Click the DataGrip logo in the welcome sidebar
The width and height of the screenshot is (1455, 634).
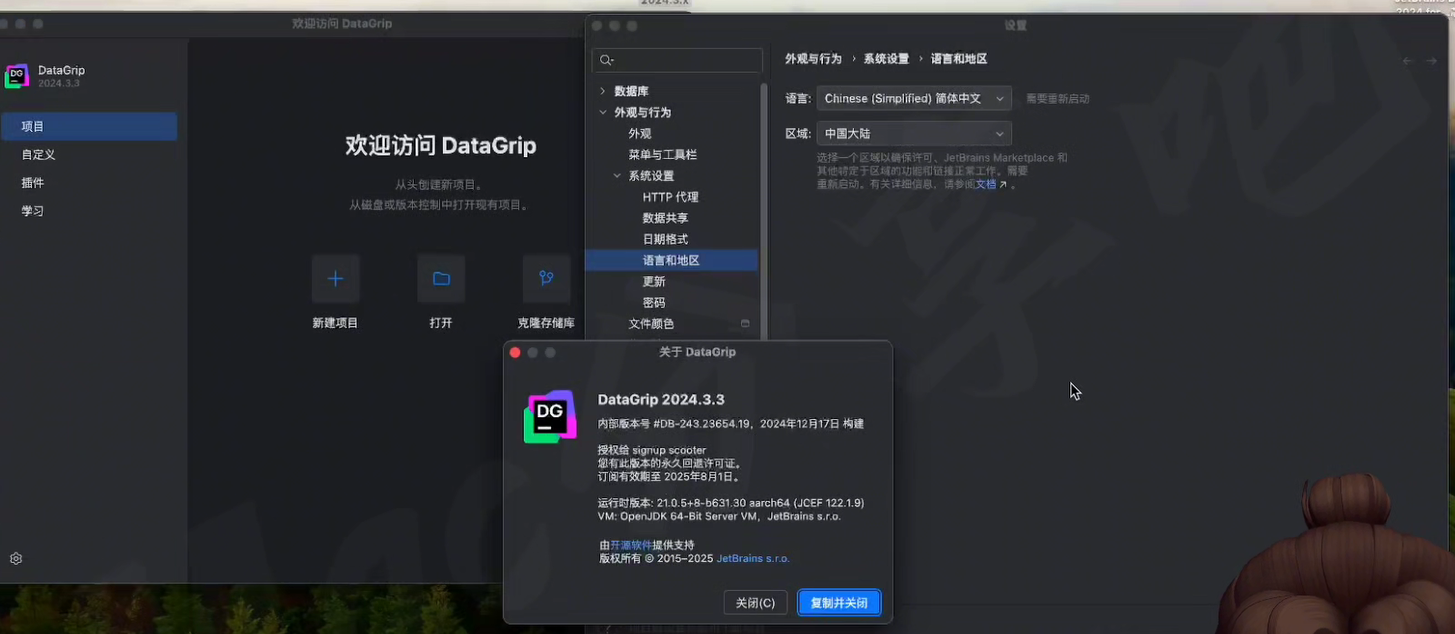pyautogui.click(x=17, y=76)
